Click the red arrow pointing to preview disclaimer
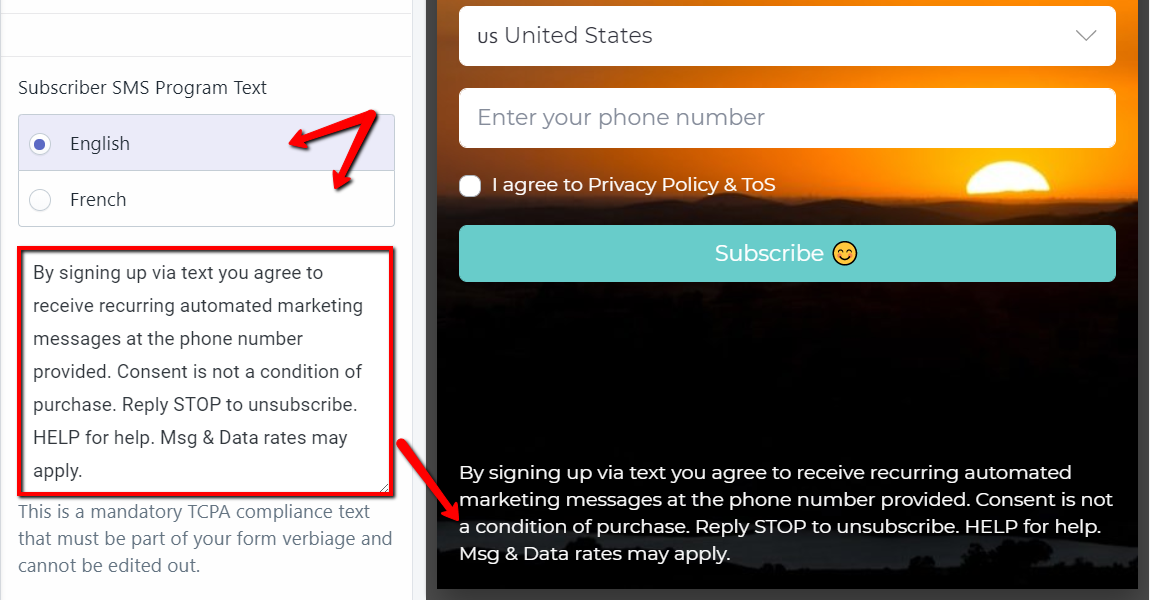Screen dimensions: 1150x600 (429, 480)
